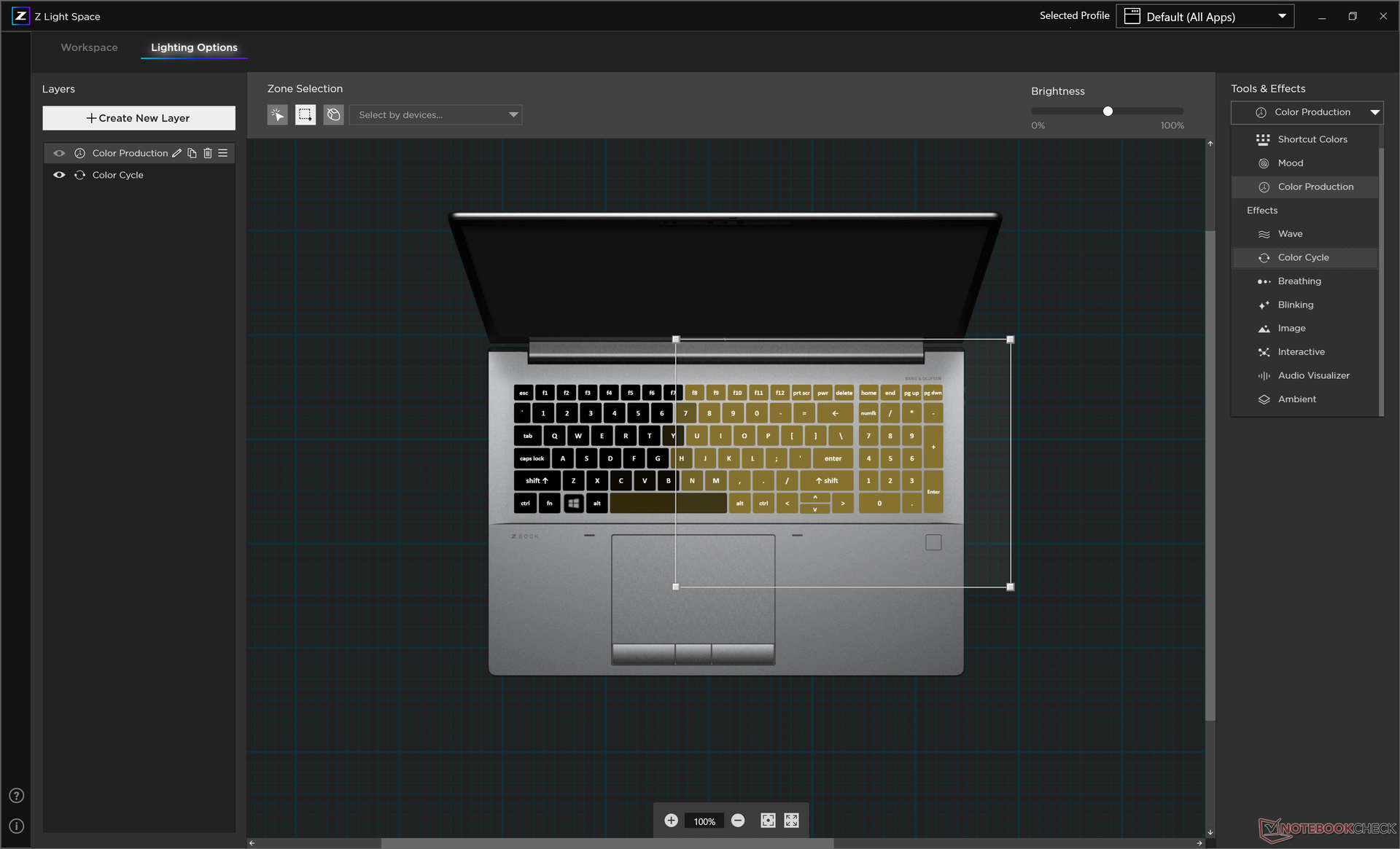Select the click-select zone tool

pos(277,114)
